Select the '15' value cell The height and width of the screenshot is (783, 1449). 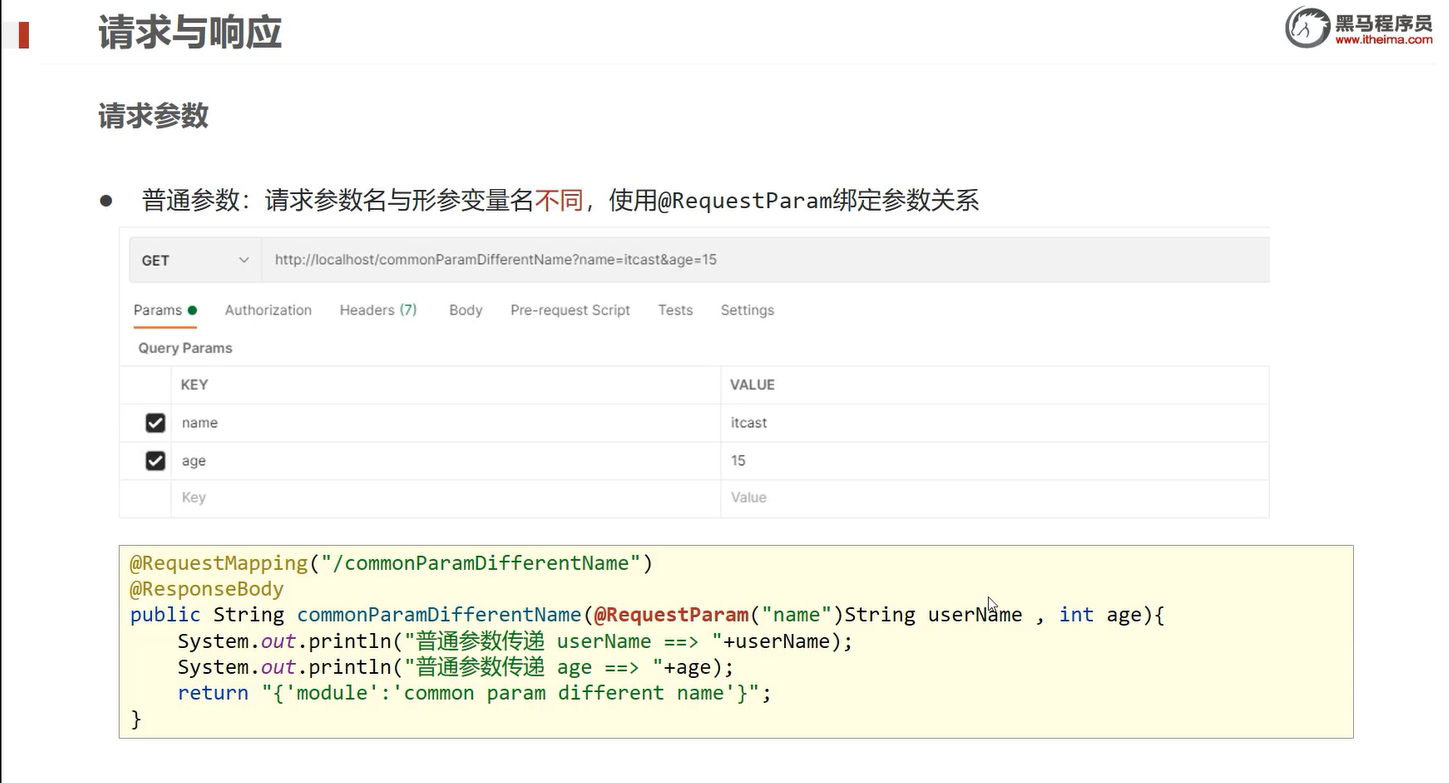[x=995, y=461]
